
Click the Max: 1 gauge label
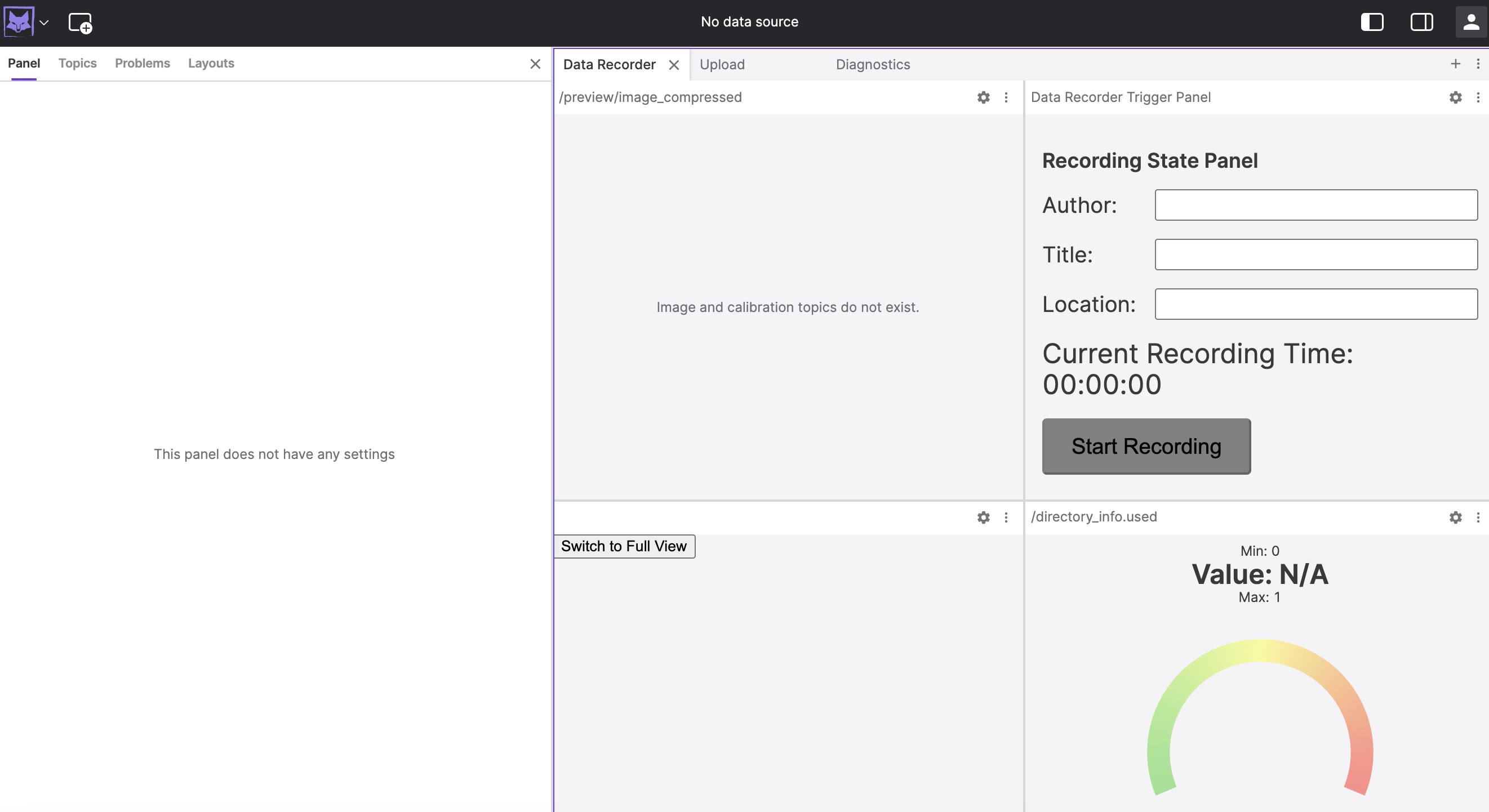pyautogui.click(x=1260, y=597)
